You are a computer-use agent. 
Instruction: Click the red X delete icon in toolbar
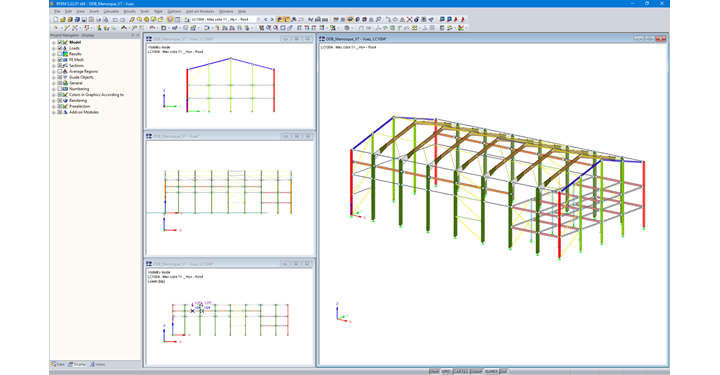click(409, 20)
